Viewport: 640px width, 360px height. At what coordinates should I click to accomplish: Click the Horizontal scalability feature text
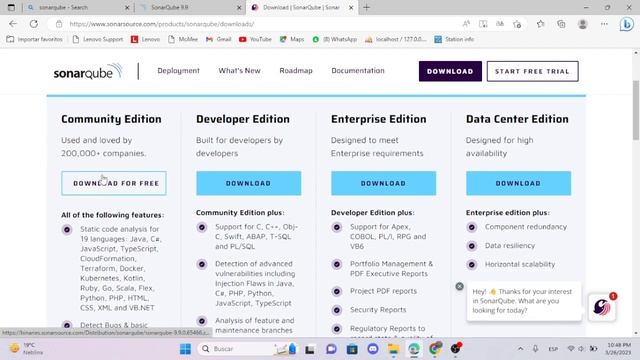(520, 264)
